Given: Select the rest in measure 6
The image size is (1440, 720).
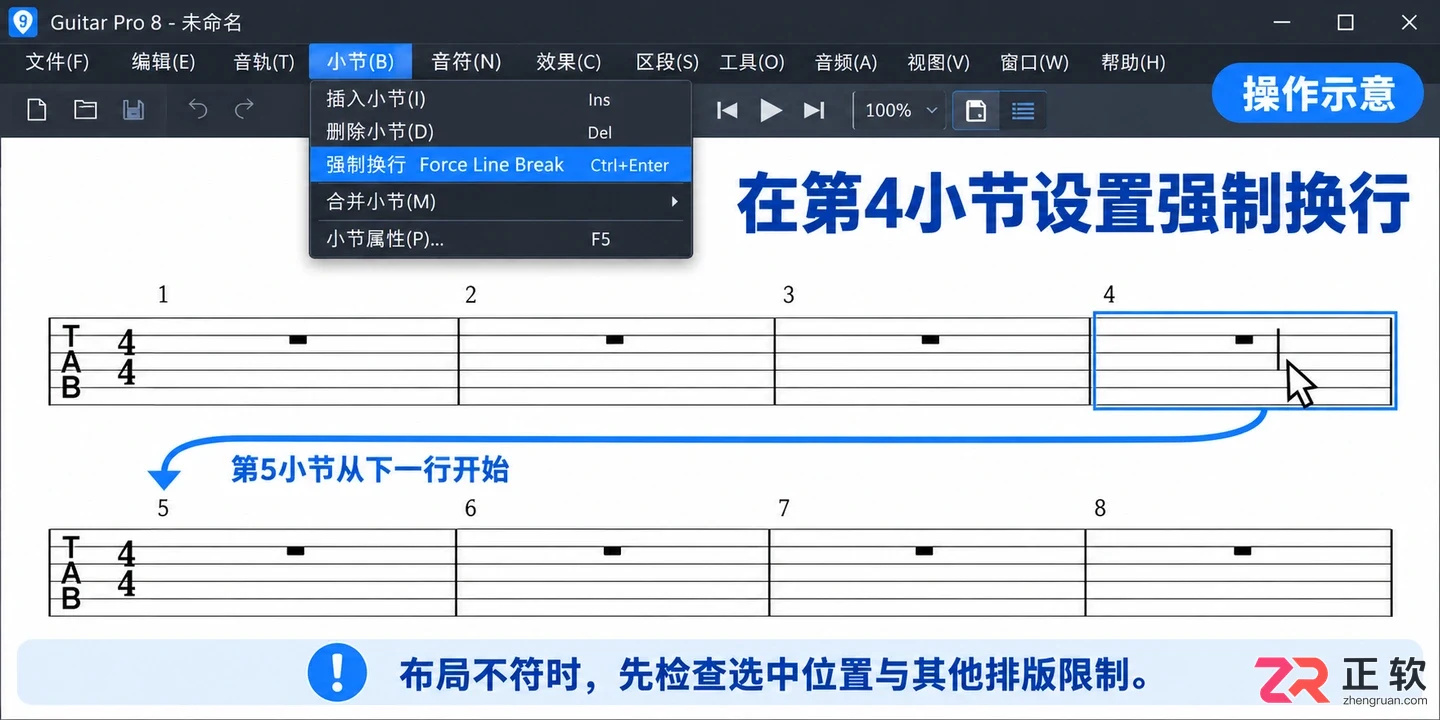Looking at the screenshot, I should point(613,551).
